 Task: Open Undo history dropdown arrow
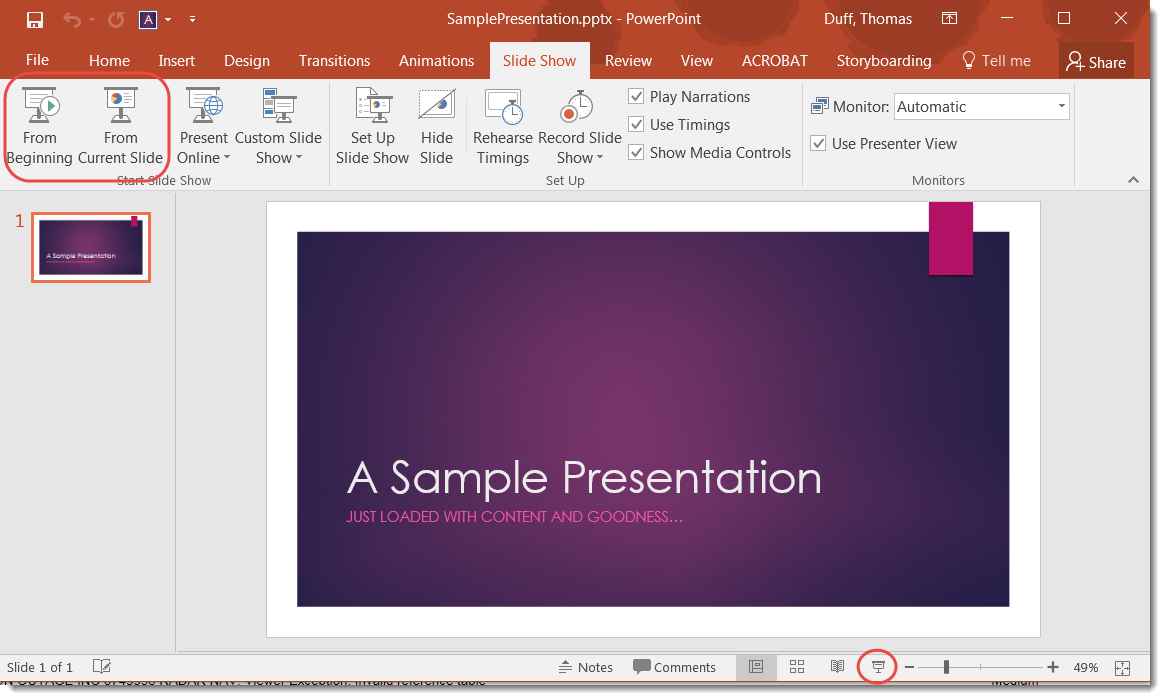(92, 19)
